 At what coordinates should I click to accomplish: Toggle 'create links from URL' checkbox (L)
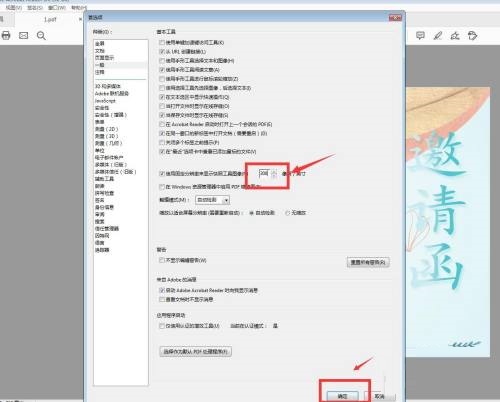tap(162, 51)
